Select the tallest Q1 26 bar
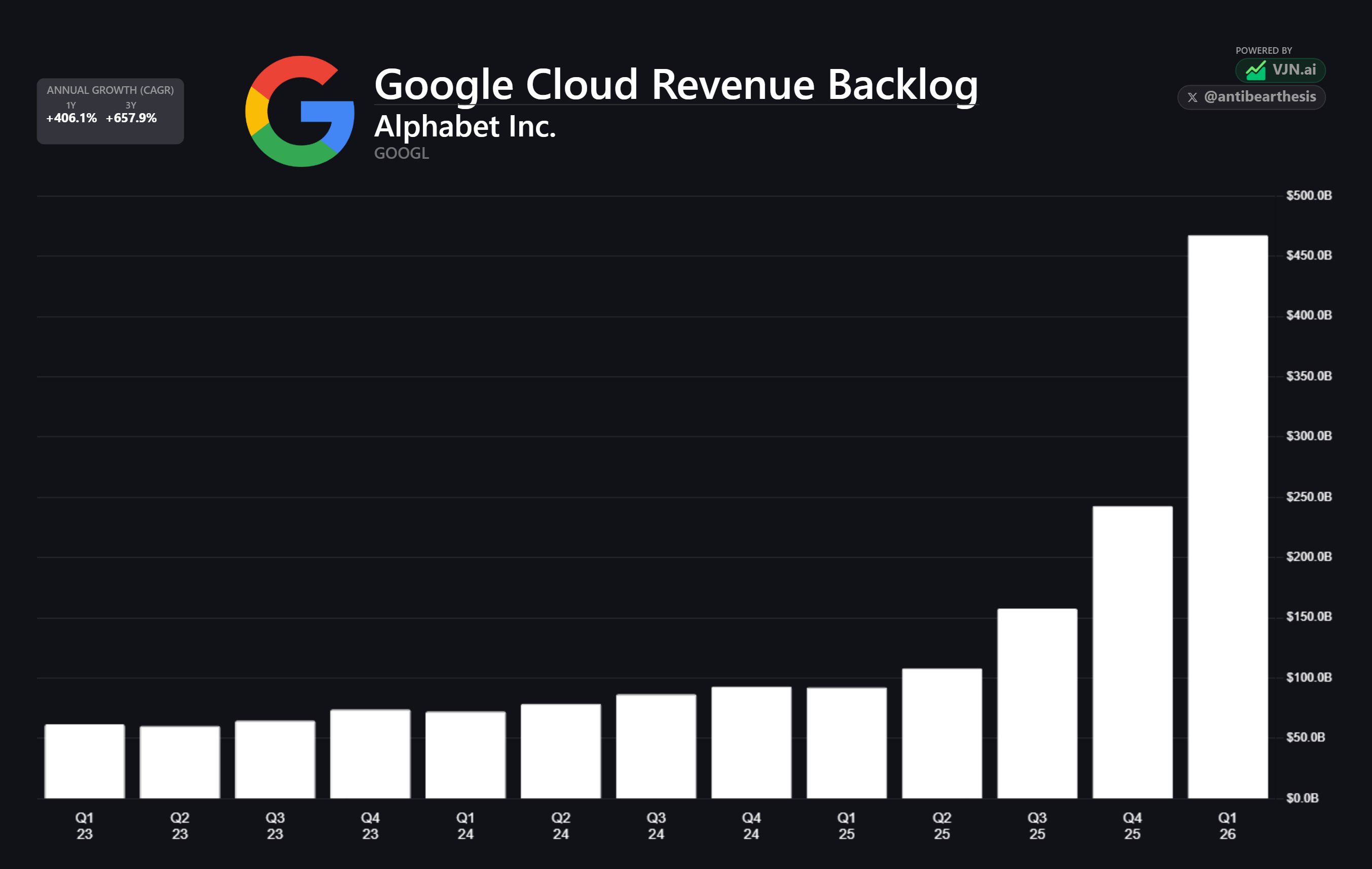This screenshot has height=869, width=1372. (1228, 516)
